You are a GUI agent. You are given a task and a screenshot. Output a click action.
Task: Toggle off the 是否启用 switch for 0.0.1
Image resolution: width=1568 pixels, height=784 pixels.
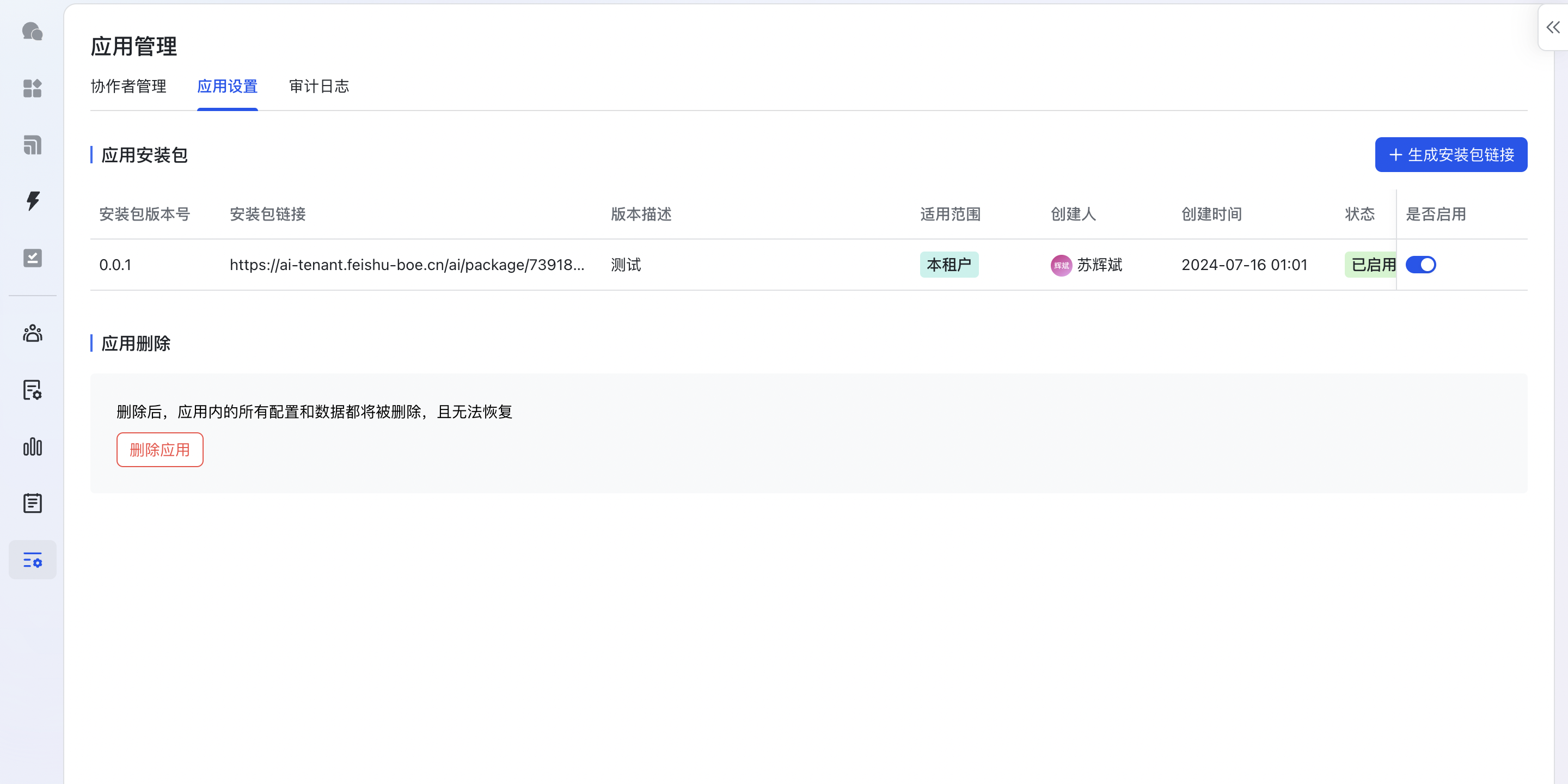tap(1420, 265)
